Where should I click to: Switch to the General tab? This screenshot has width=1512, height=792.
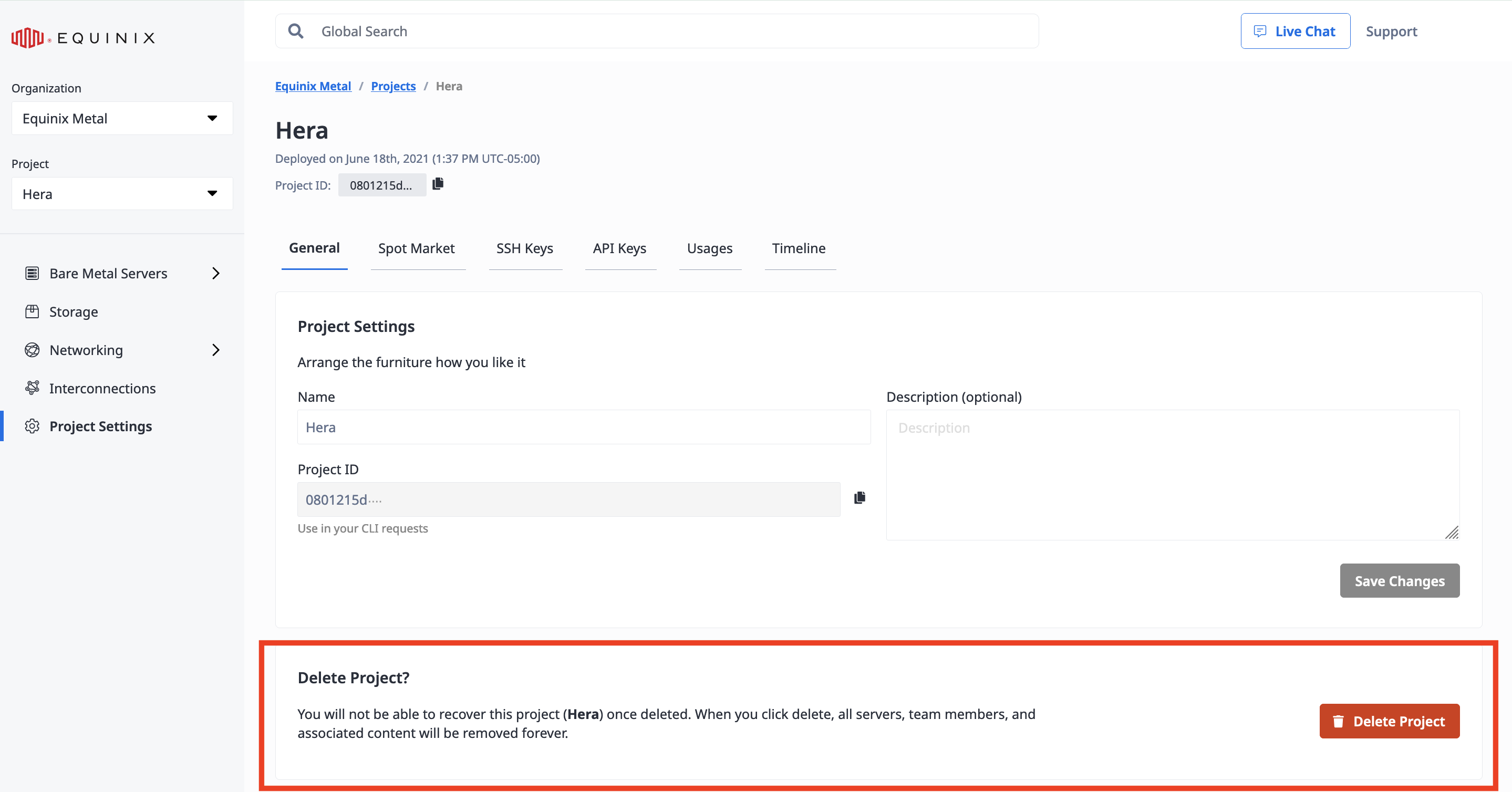point(314,248)
